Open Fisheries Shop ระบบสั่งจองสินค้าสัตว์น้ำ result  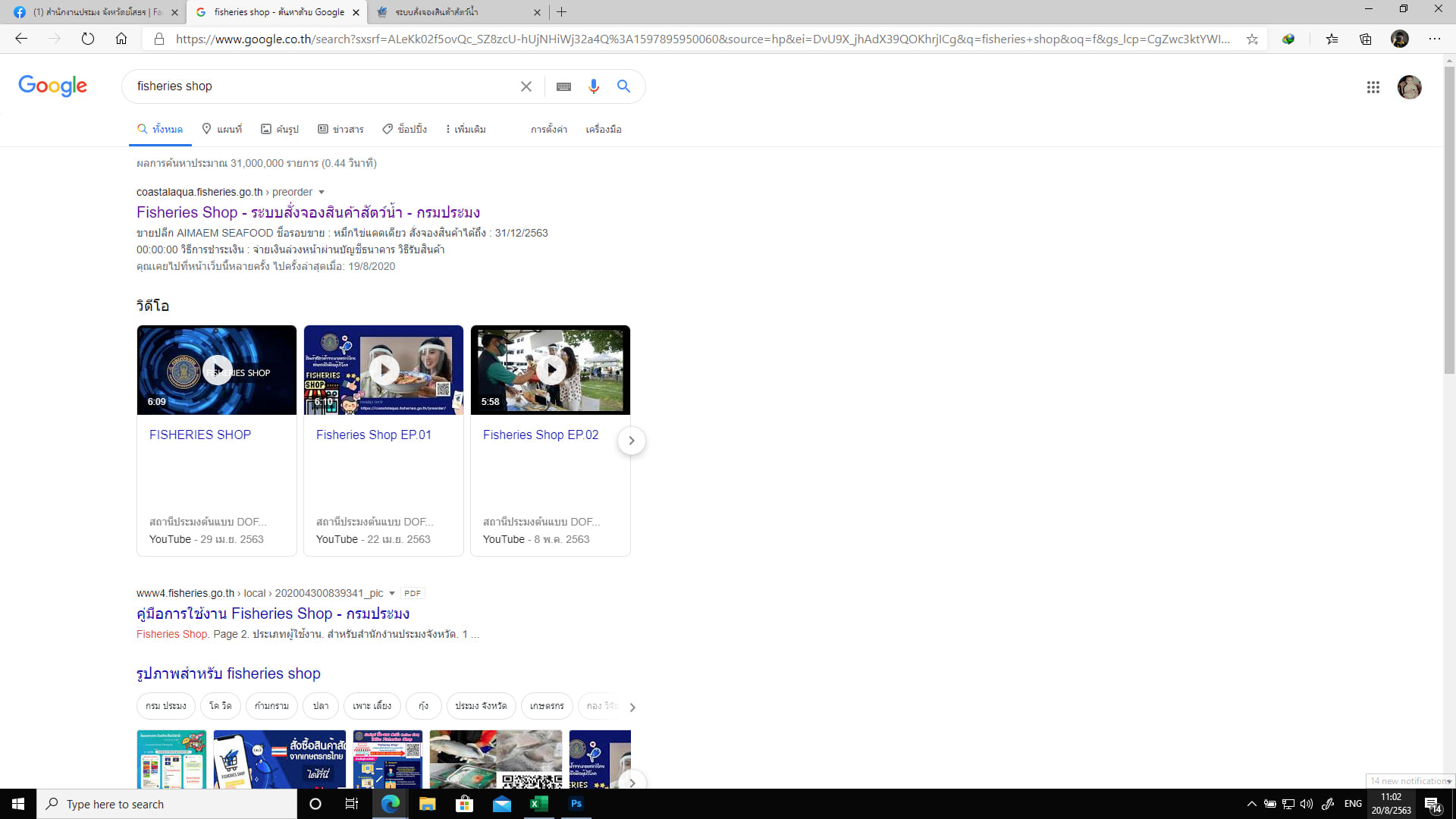[308, 213]
